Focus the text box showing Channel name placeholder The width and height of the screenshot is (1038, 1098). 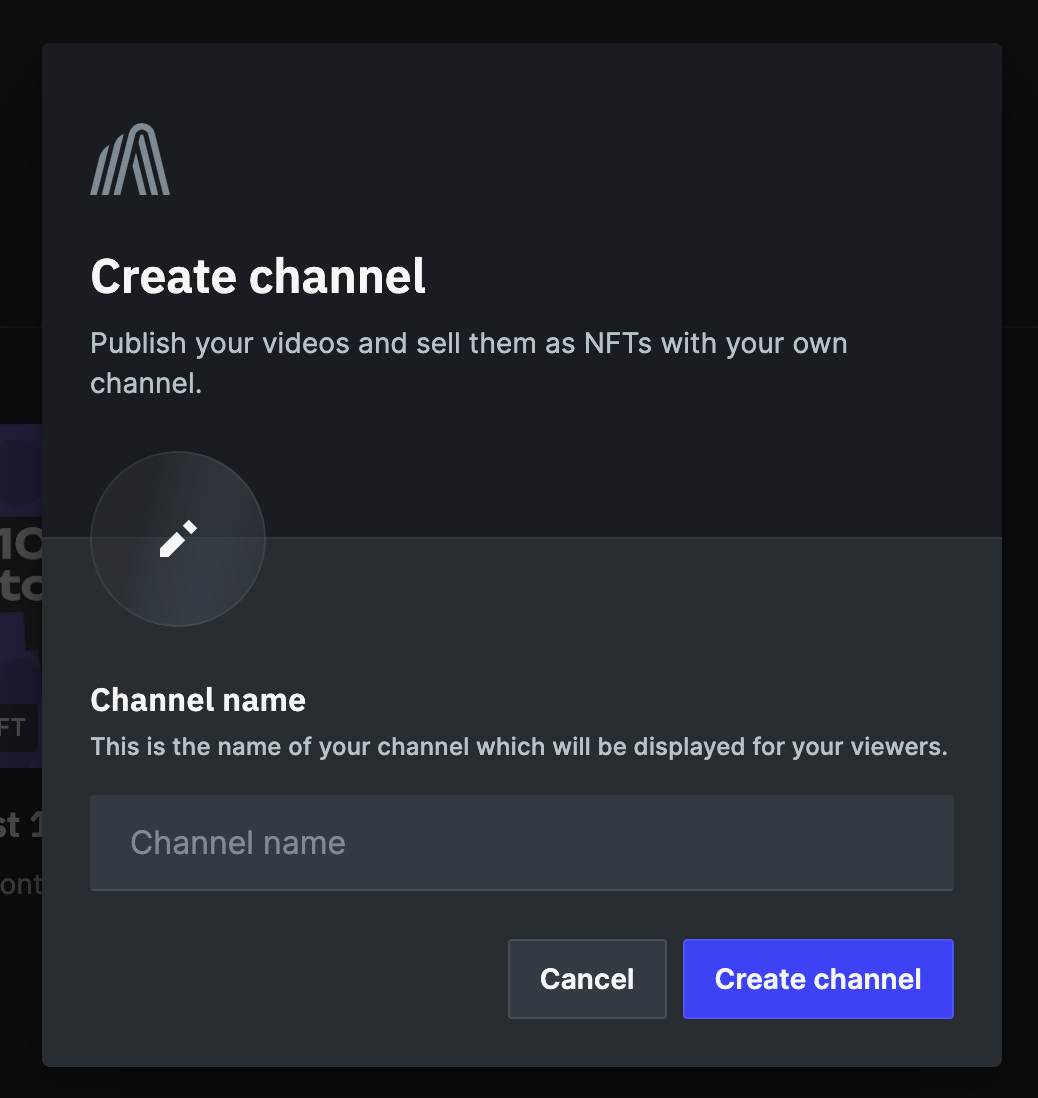point(522,842)
